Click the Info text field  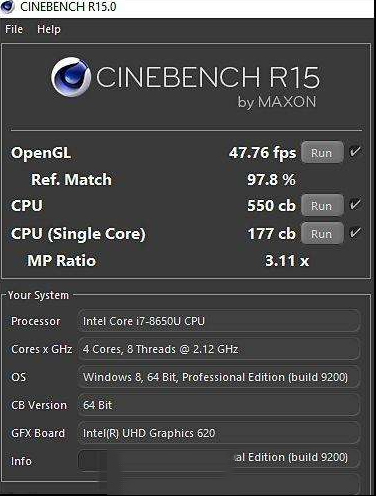click(x=219, y=459)
